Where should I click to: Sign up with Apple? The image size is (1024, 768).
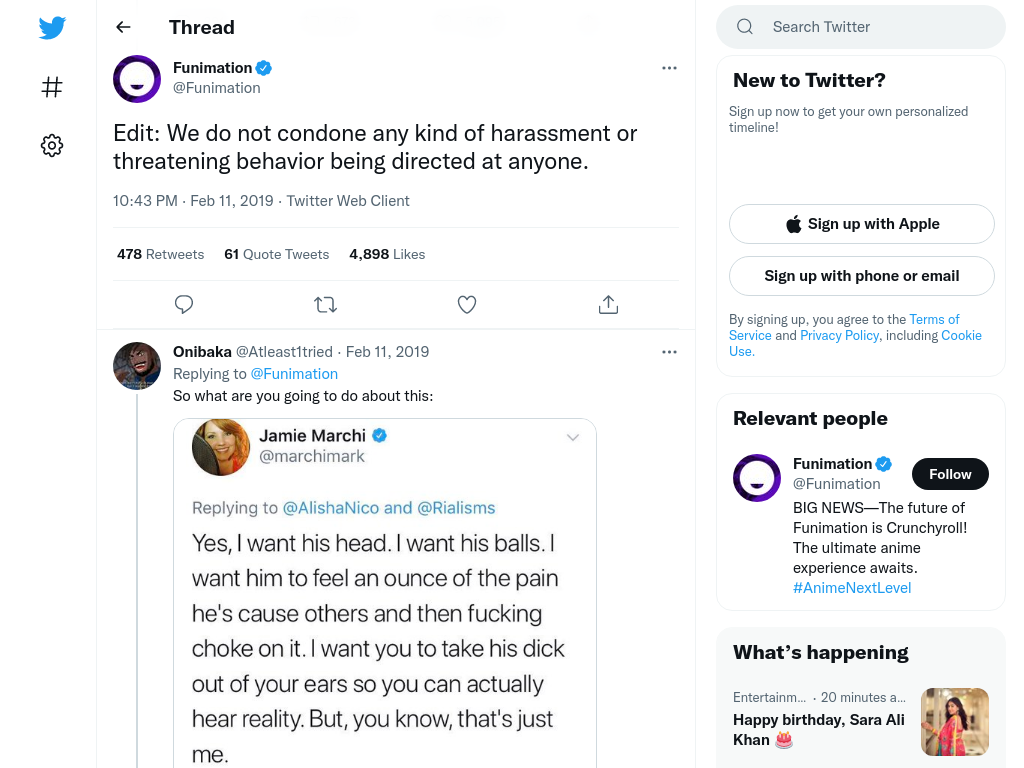point(861,224)
